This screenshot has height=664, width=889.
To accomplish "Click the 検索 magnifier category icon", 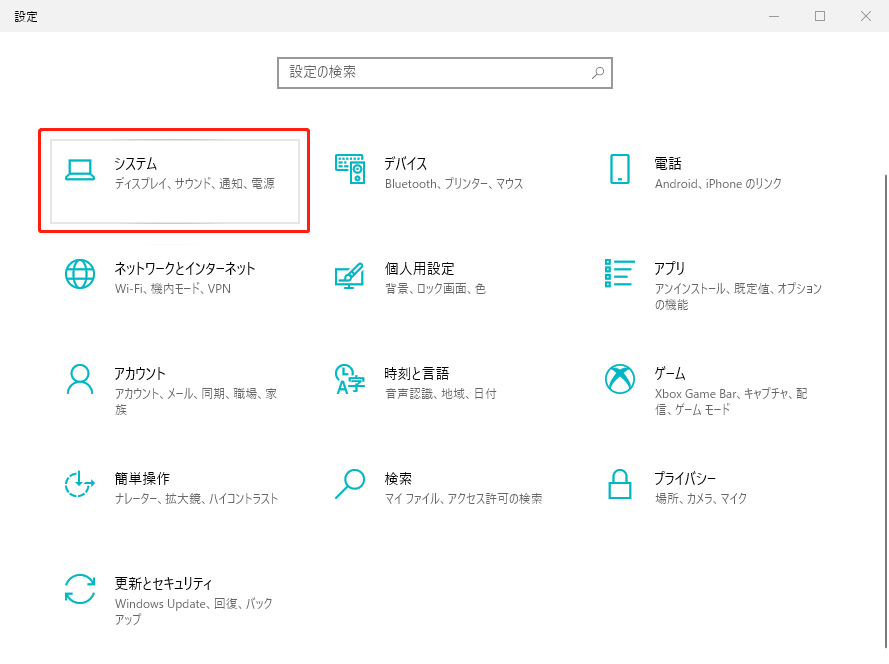I will pyautogui.click(x=350, y=484).
